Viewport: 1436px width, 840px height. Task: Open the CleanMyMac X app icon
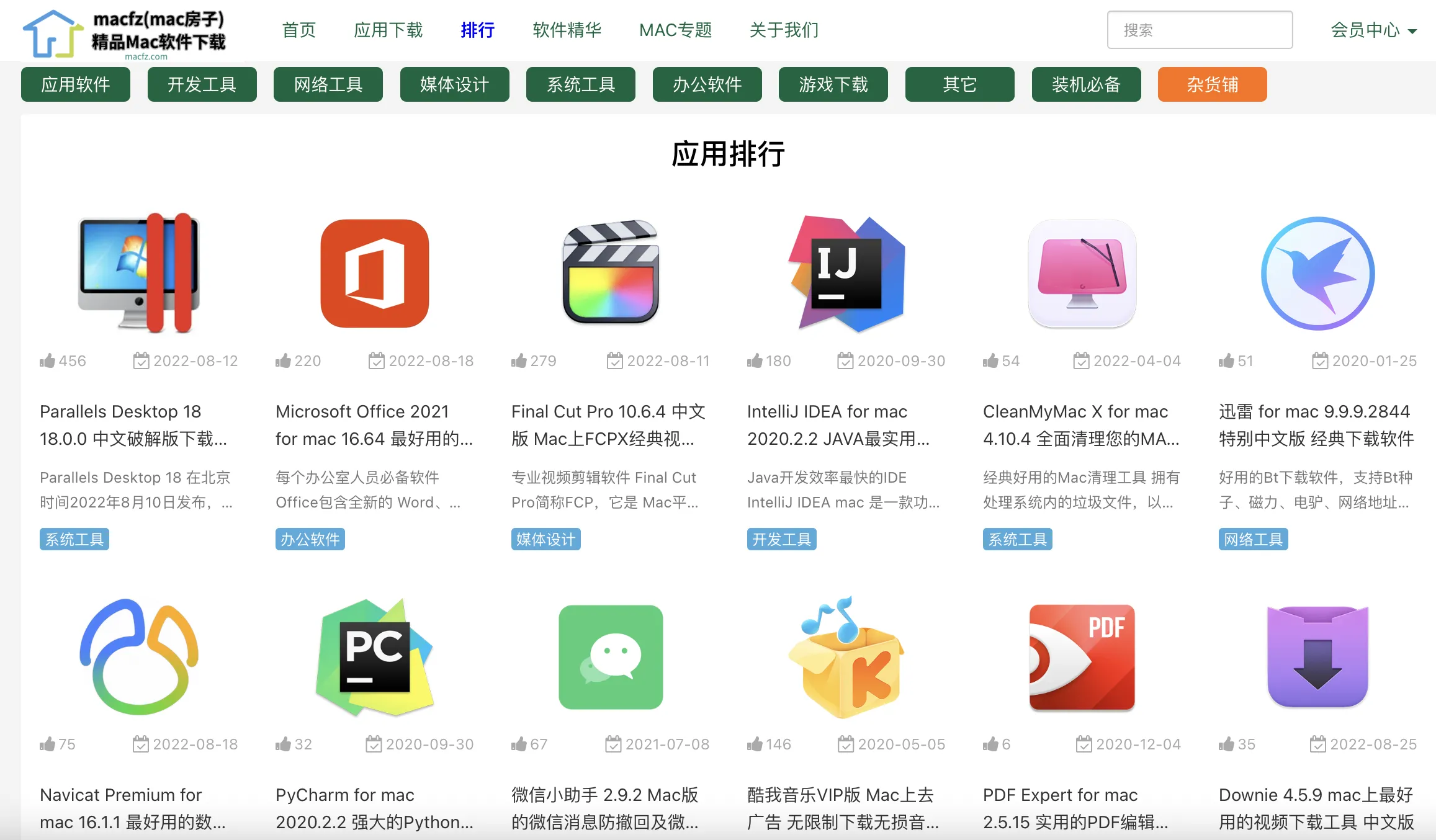tap(1082, 274)
